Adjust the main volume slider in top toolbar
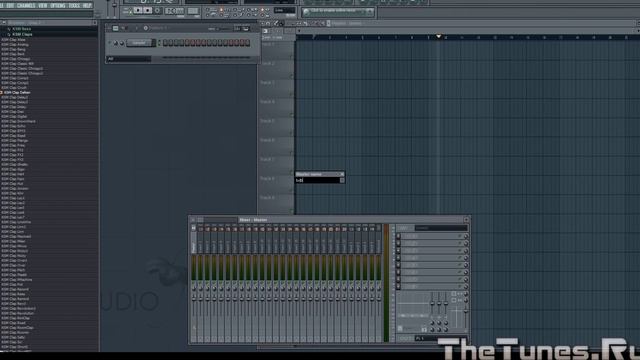The width and height of the screenshot is (640, 360). pos(108,8)
